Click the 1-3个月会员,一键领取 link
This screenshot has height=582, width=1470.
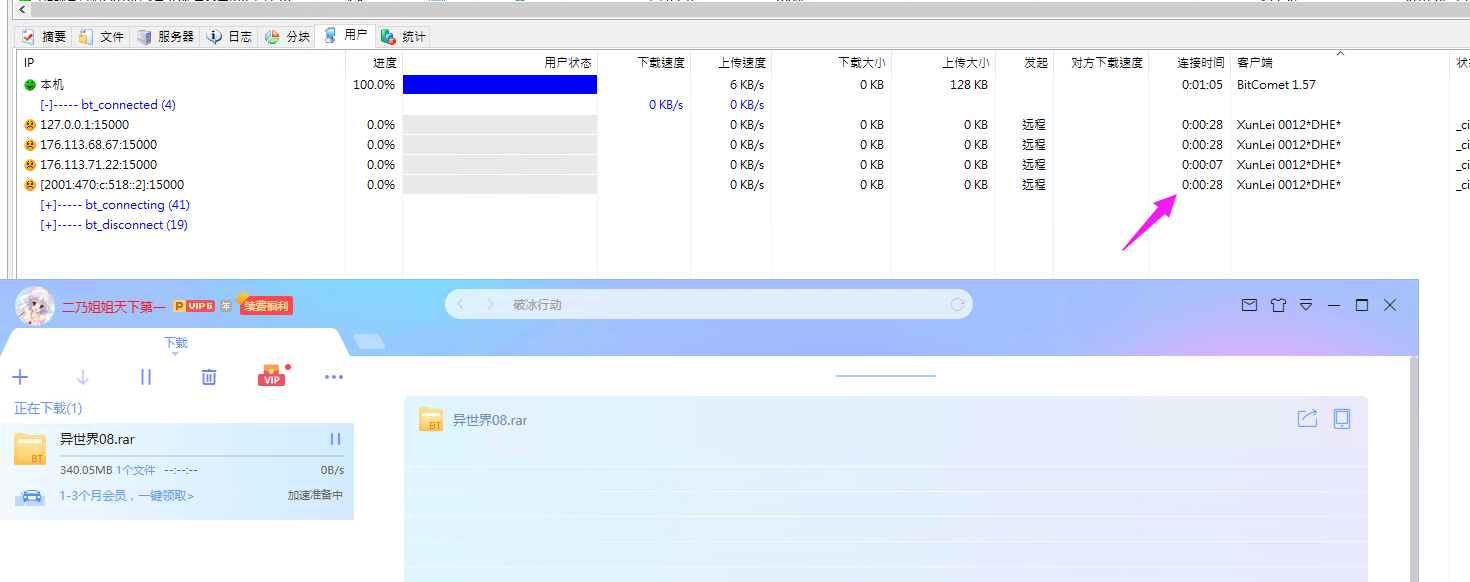click(127, 496)
